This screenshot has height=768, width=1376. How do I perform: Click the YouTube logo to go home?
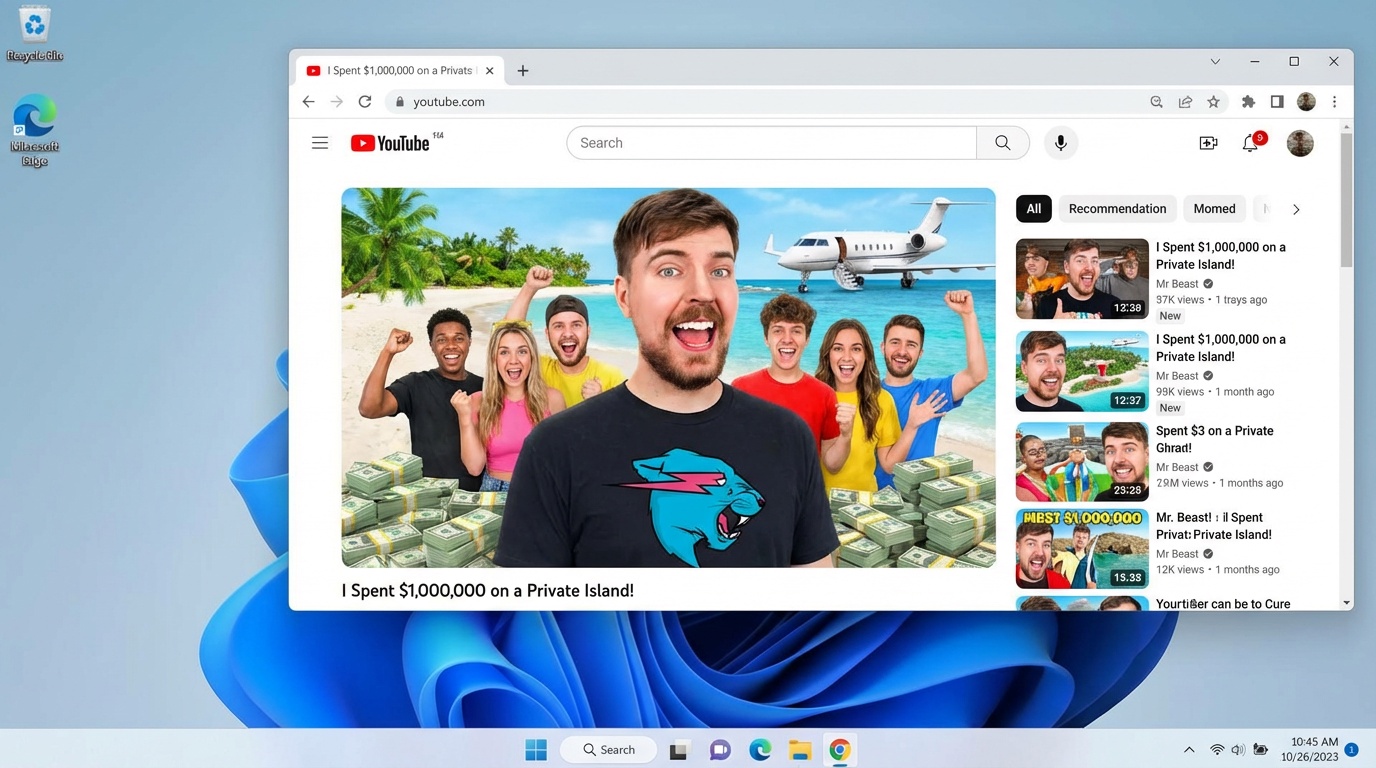[389, 143]
